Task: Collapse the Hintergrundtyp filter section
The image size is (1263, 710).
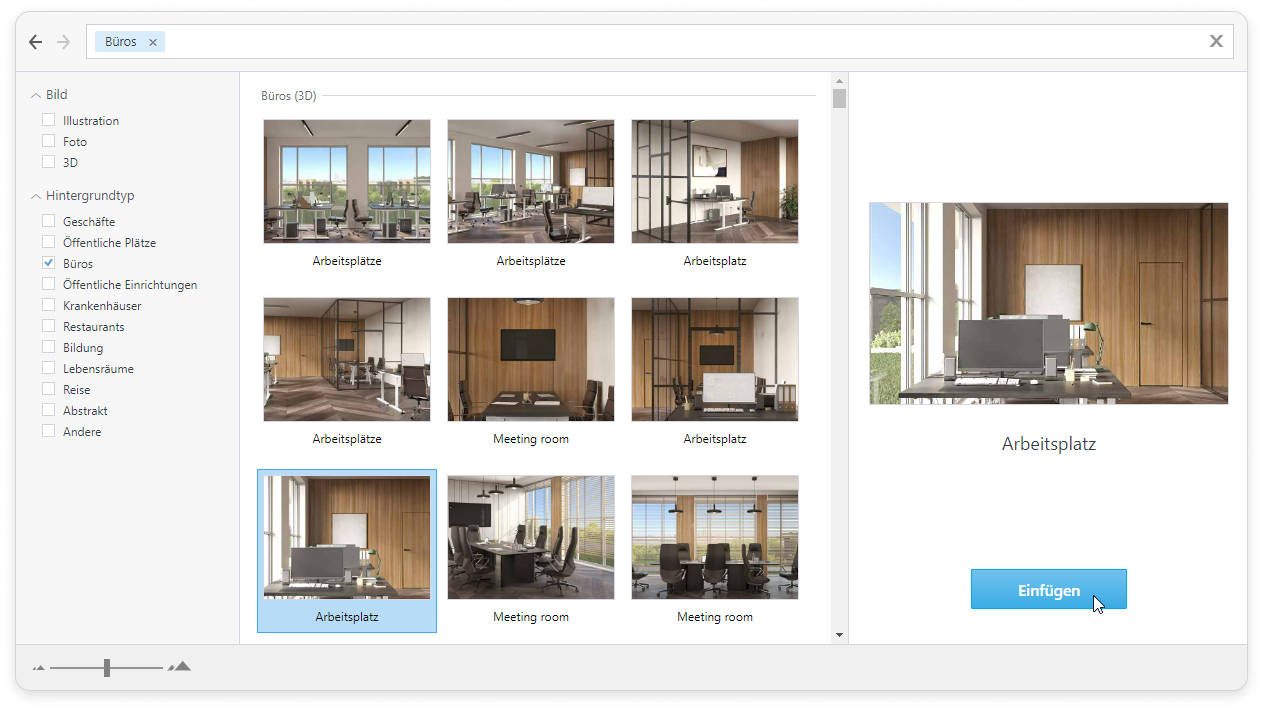Action: [x=36, y=196]
